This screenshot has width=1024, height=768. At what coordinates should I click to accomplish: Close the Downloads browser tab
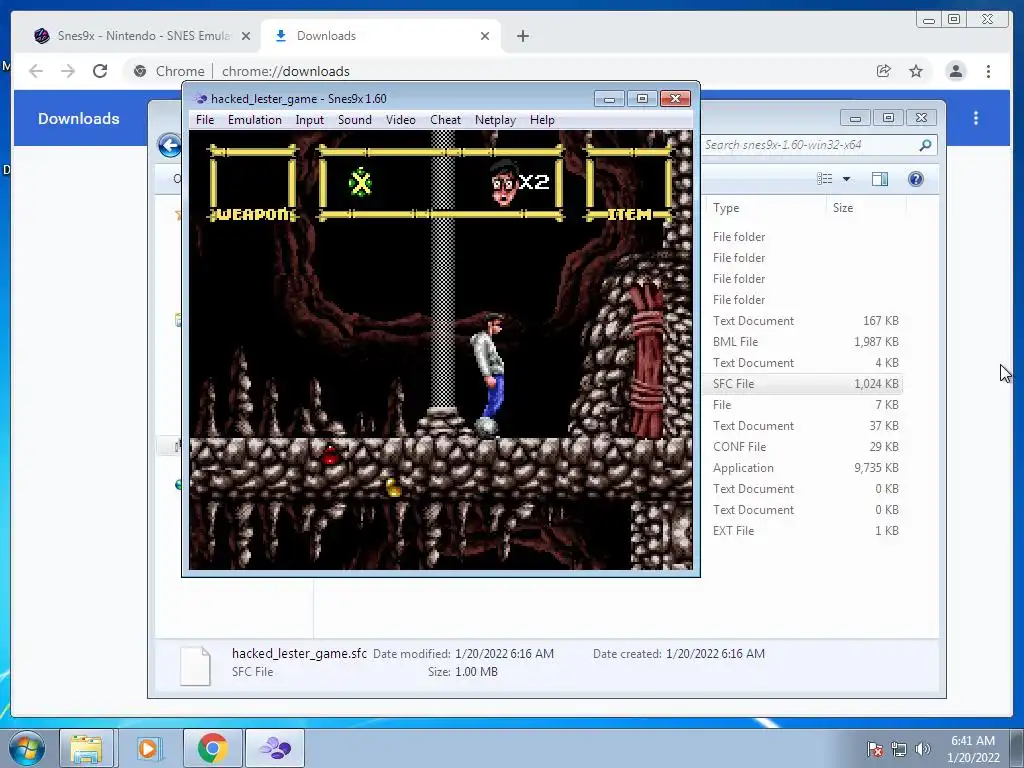[485, 36]
